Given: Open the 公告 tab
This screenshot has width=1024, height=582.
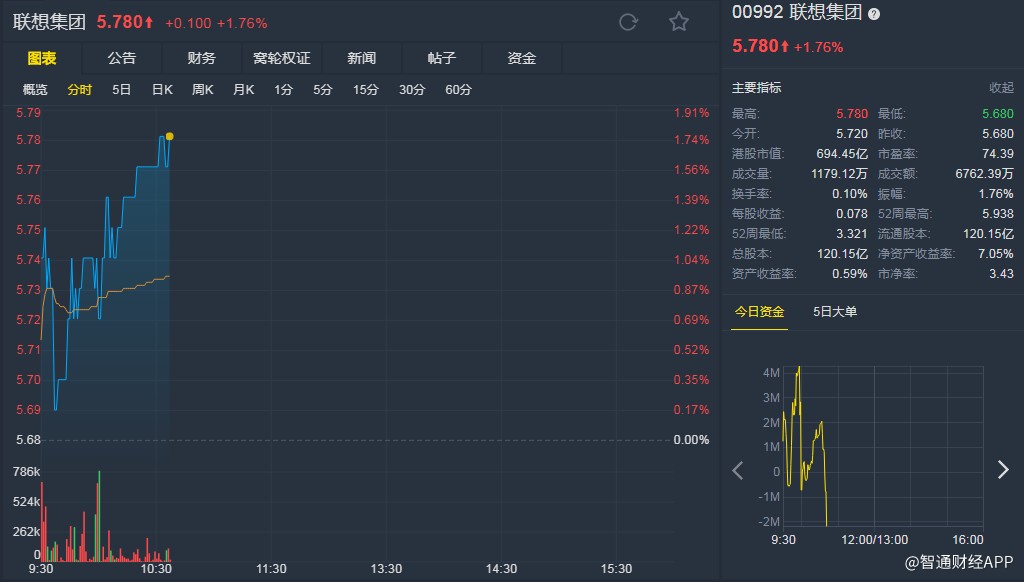Looking at the screenshot, I should pos(122,58).
